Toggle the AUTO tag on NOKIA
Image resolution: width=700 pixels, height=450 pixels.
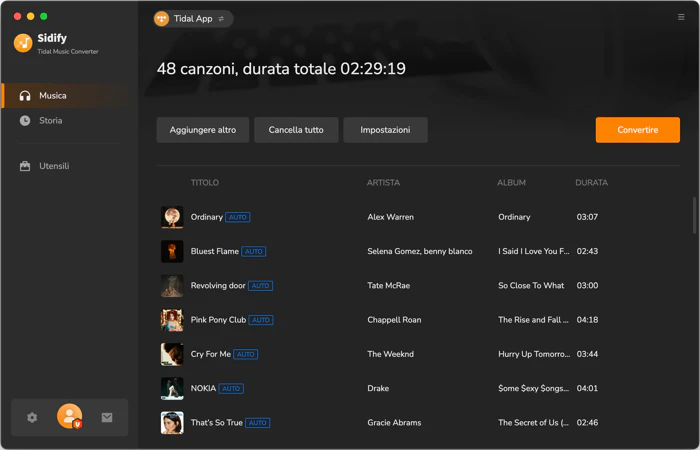pos(231,389)
